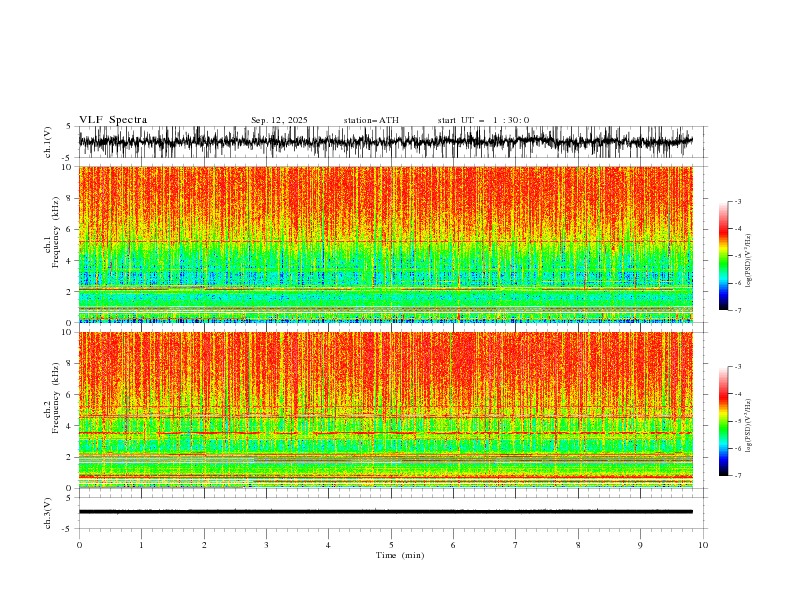Click the '7' tick on the time axis
Screen dimensions: 792x612
pos(516,545)
